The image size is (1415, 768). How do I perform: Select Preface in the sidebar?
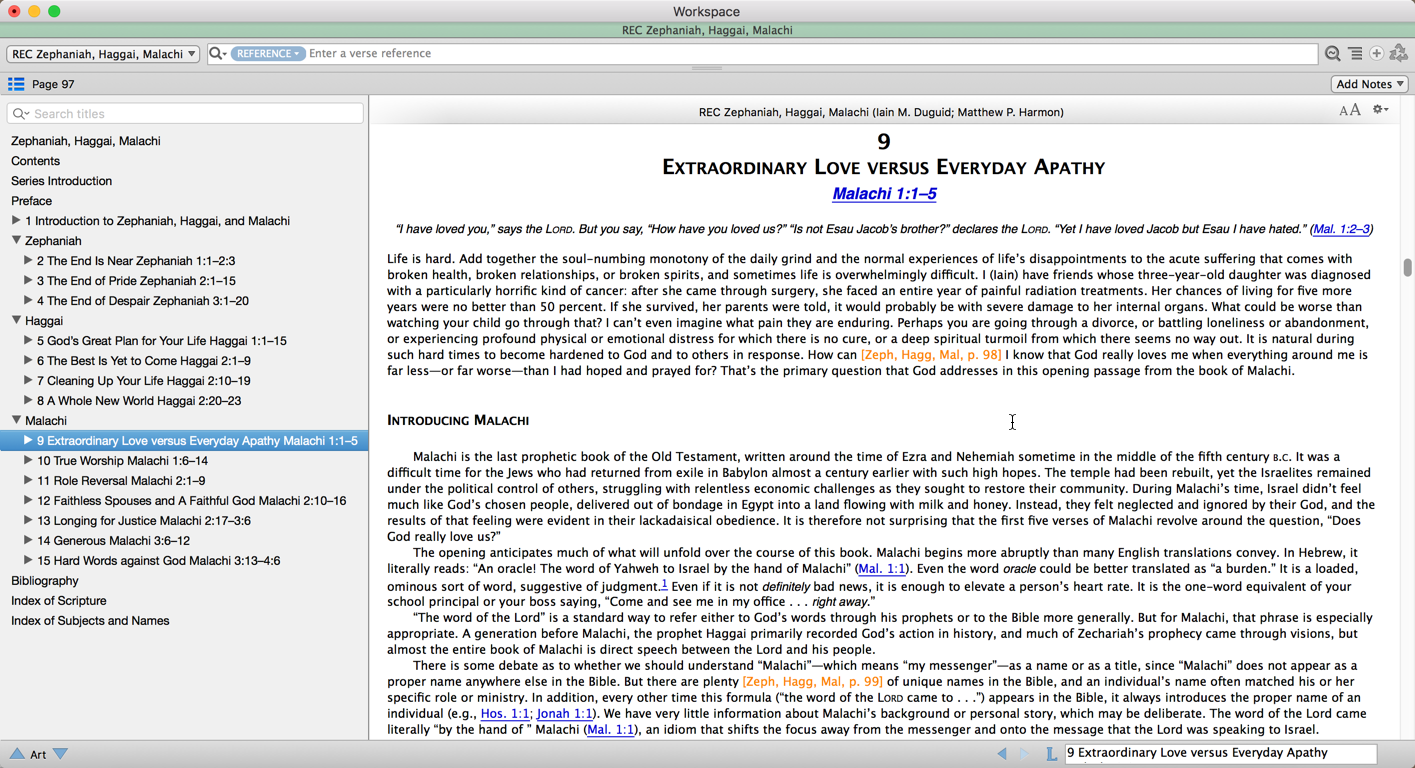tap(31, 201)
